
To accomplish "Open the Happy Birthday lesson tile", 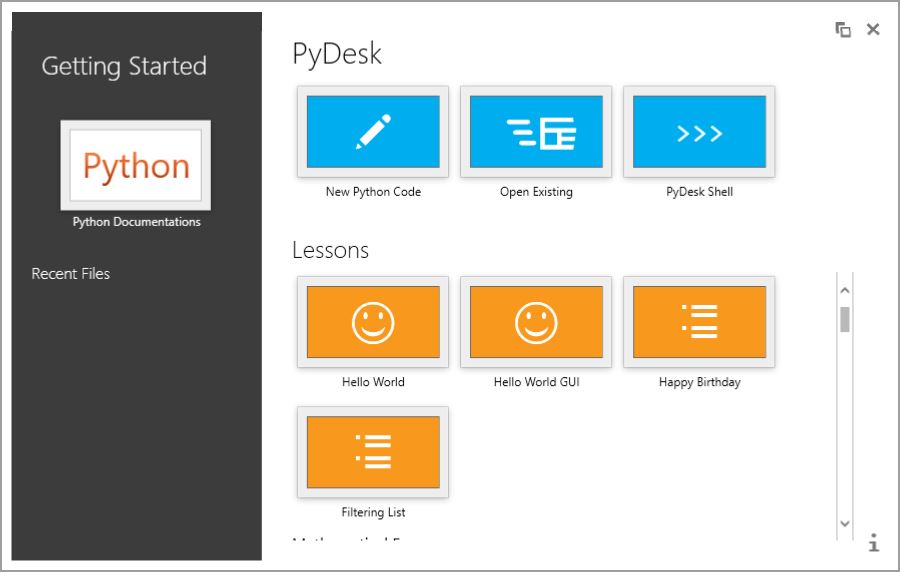I will 699,322.
